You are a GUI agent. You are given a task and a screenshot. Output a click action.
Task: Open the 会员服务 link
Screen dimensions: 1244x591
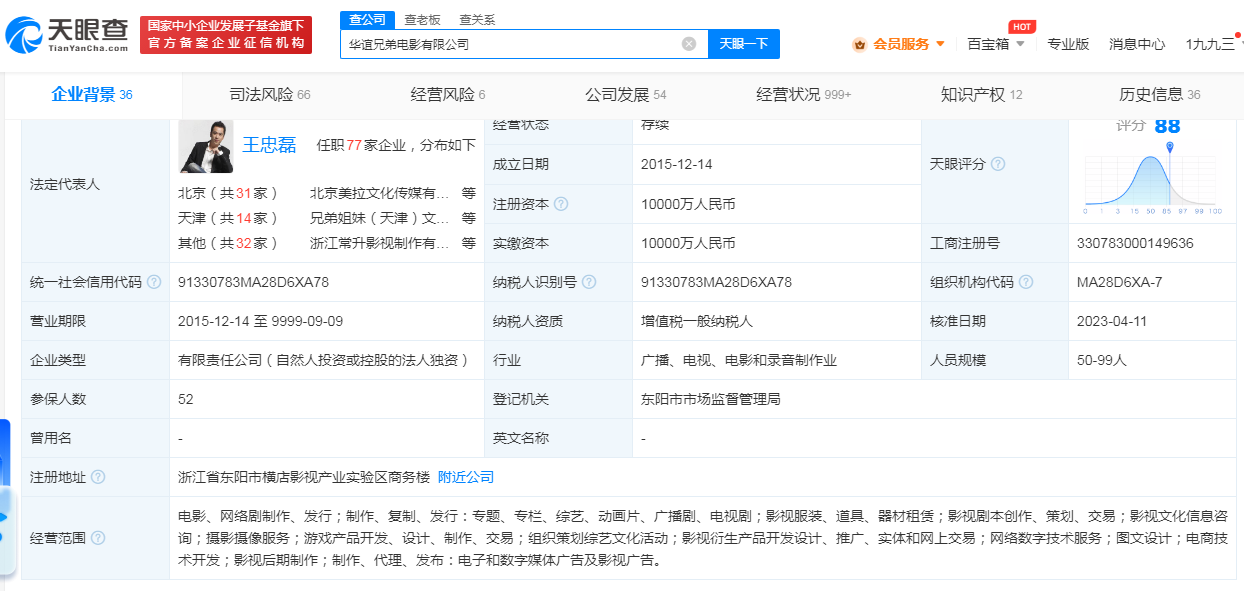click(901, 44)
